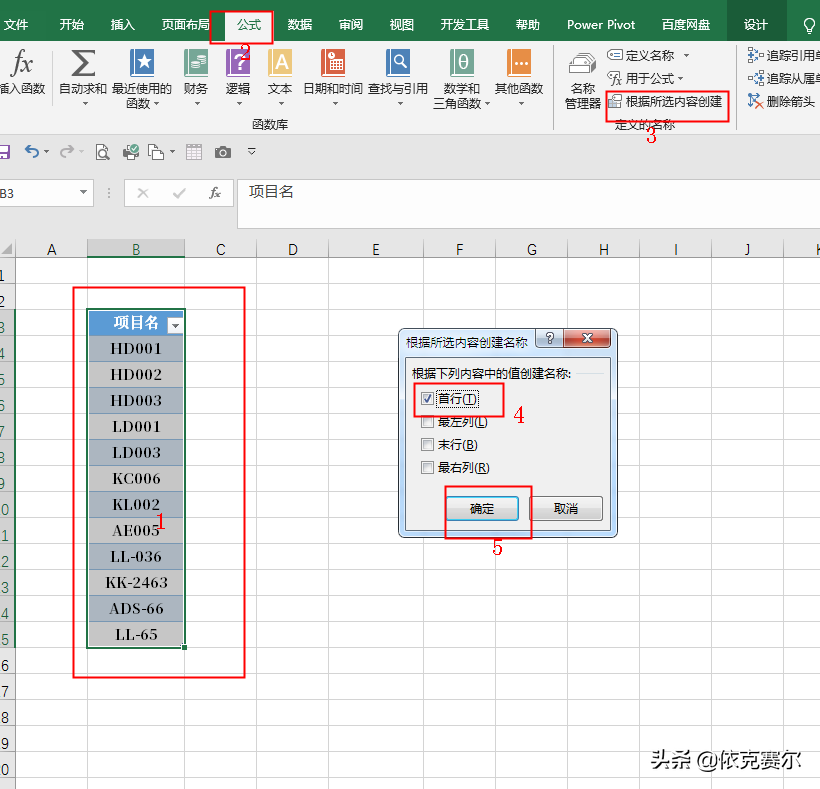The image size is (820, 789).
Task: Click the formula bar confirm checkmark icon
Action: point(179,193)
